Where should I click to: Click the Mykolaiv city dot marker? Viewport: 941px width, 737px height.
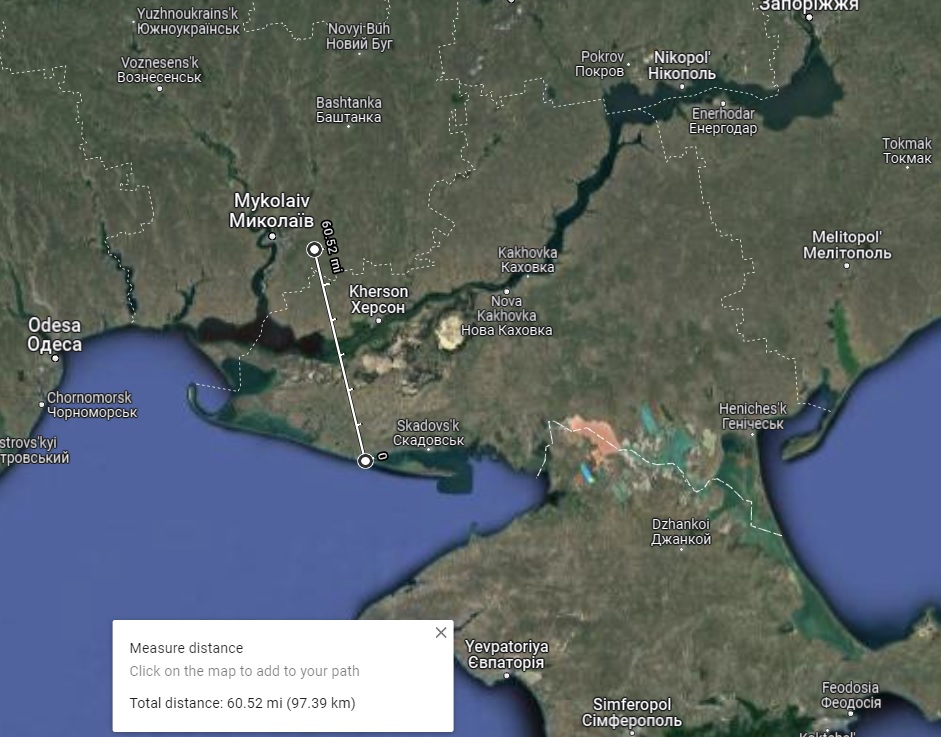[272, 236]
